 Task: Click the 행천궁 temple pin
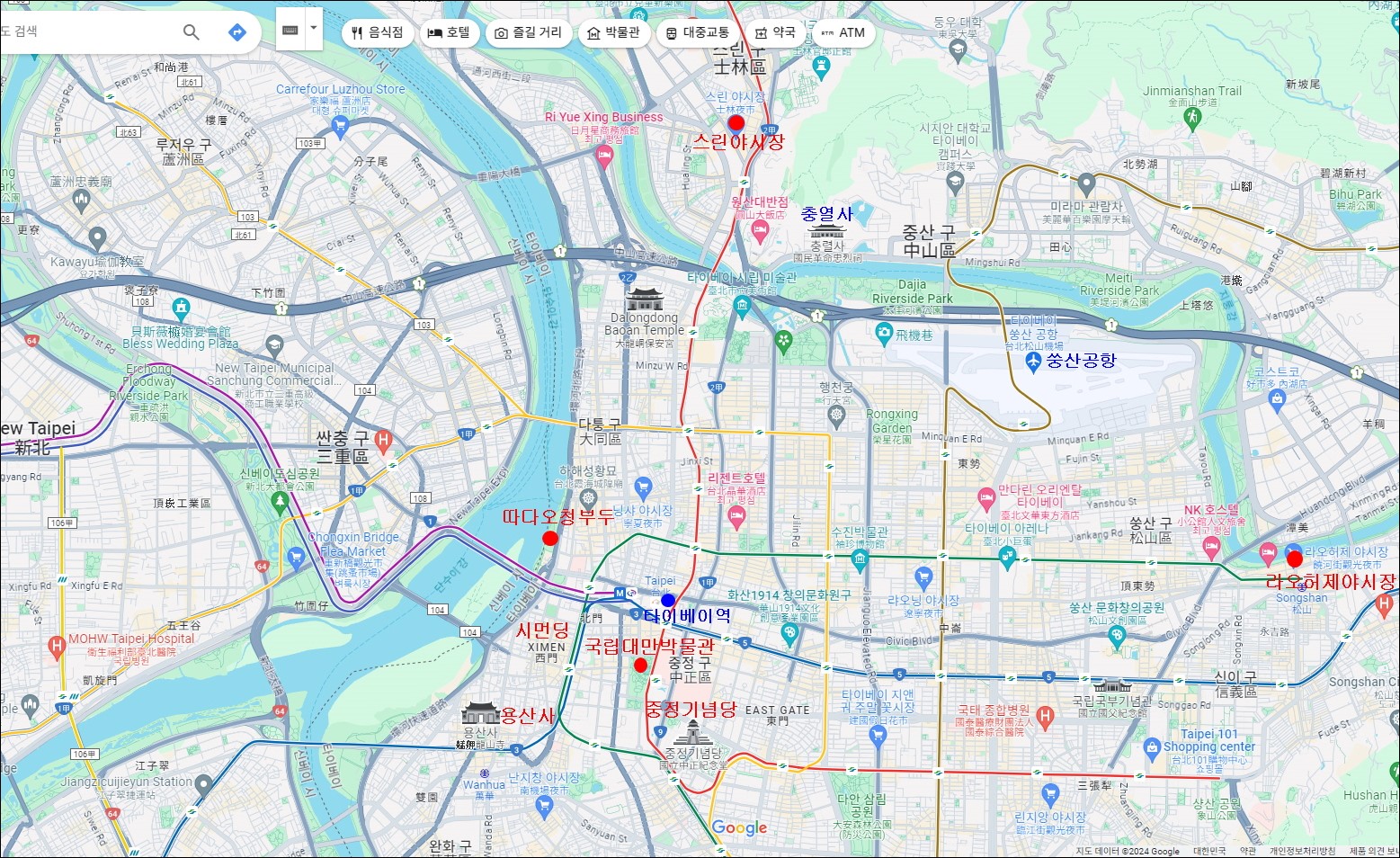click(x=837, y=416)
